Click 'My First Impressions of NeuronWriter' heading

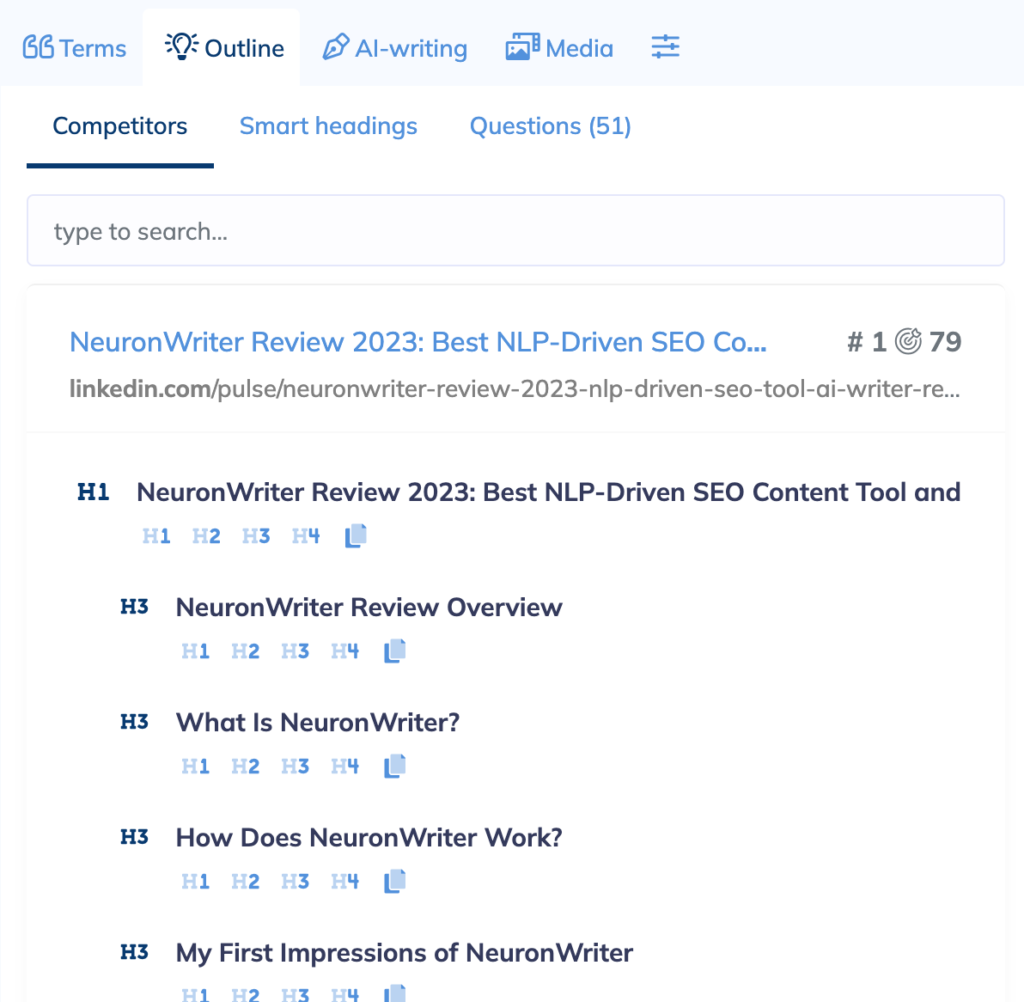[x=404, y=953]
